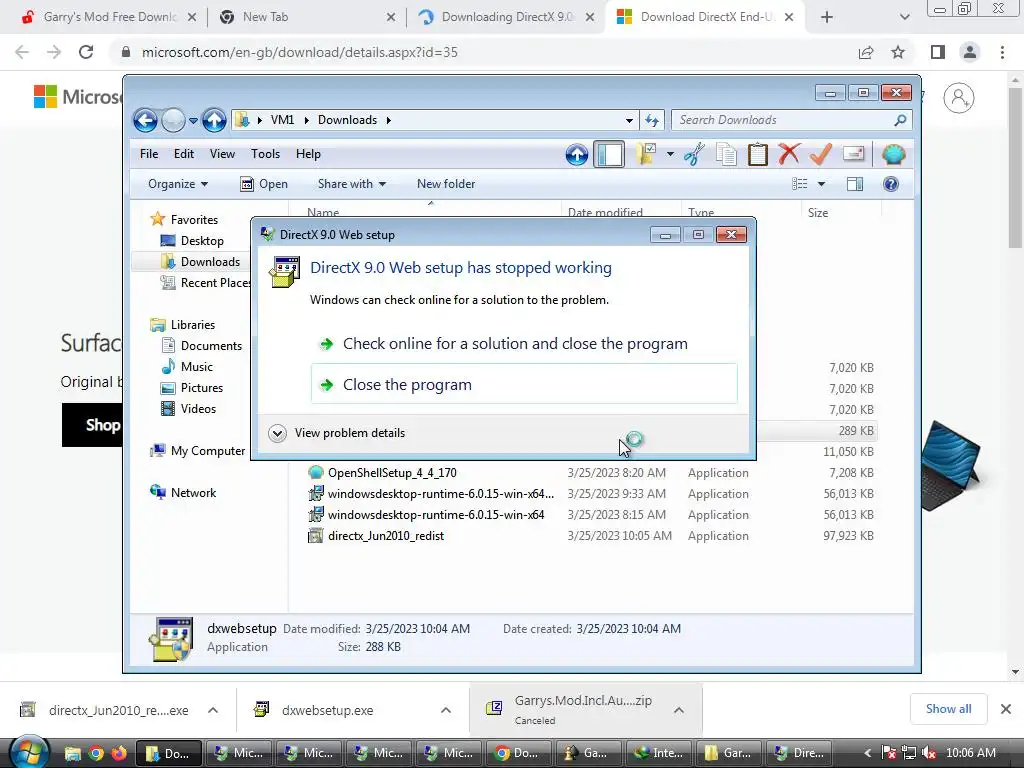Change your view icon in Explorer
This screenshot has height=768, width=1024.
(800, 184)
